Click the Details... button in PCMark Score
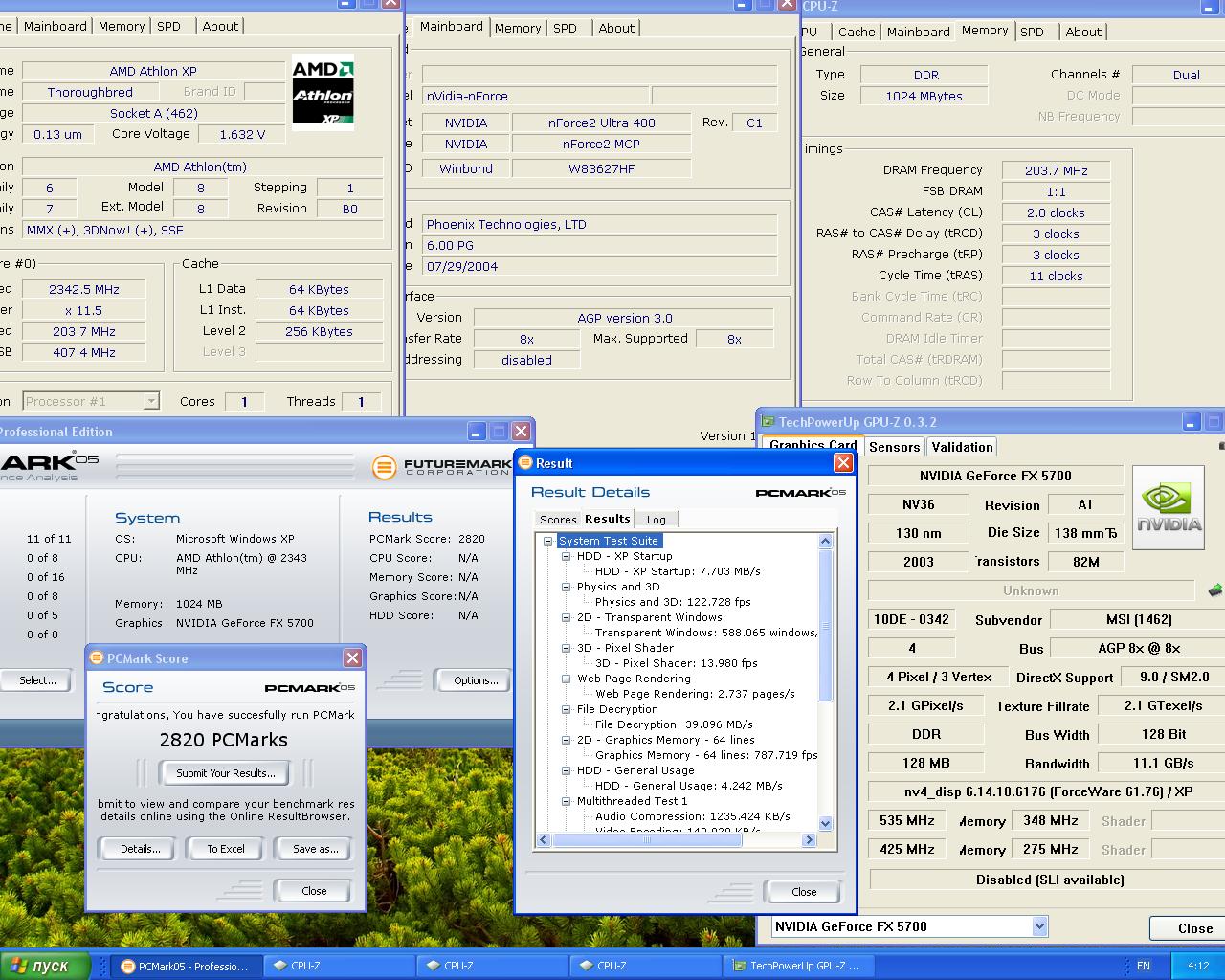The image size is (1225, 980). [x=140, y=849]
